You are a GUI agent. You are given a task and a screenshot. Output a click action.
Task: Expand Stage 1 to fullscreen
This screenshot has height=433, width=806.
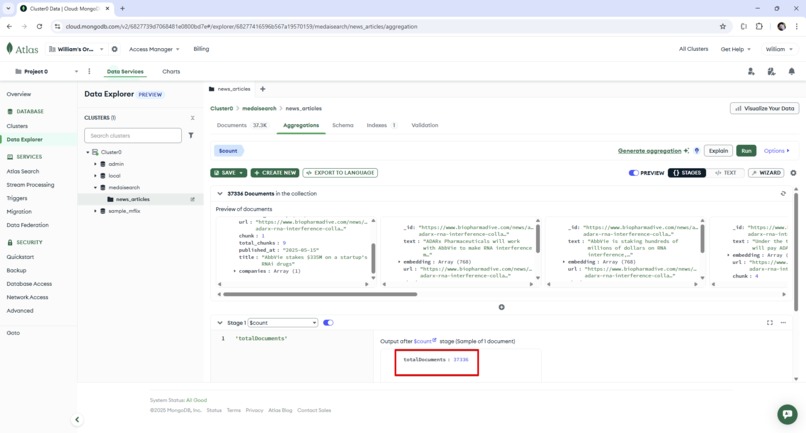(x=770, y=322)
